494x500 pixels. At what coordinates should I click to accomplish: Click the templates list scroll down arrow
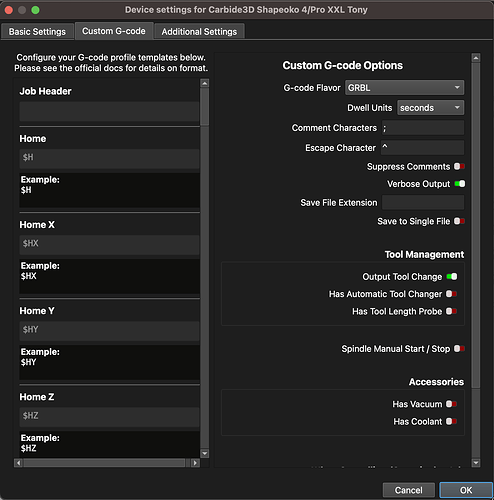point(205,453)
